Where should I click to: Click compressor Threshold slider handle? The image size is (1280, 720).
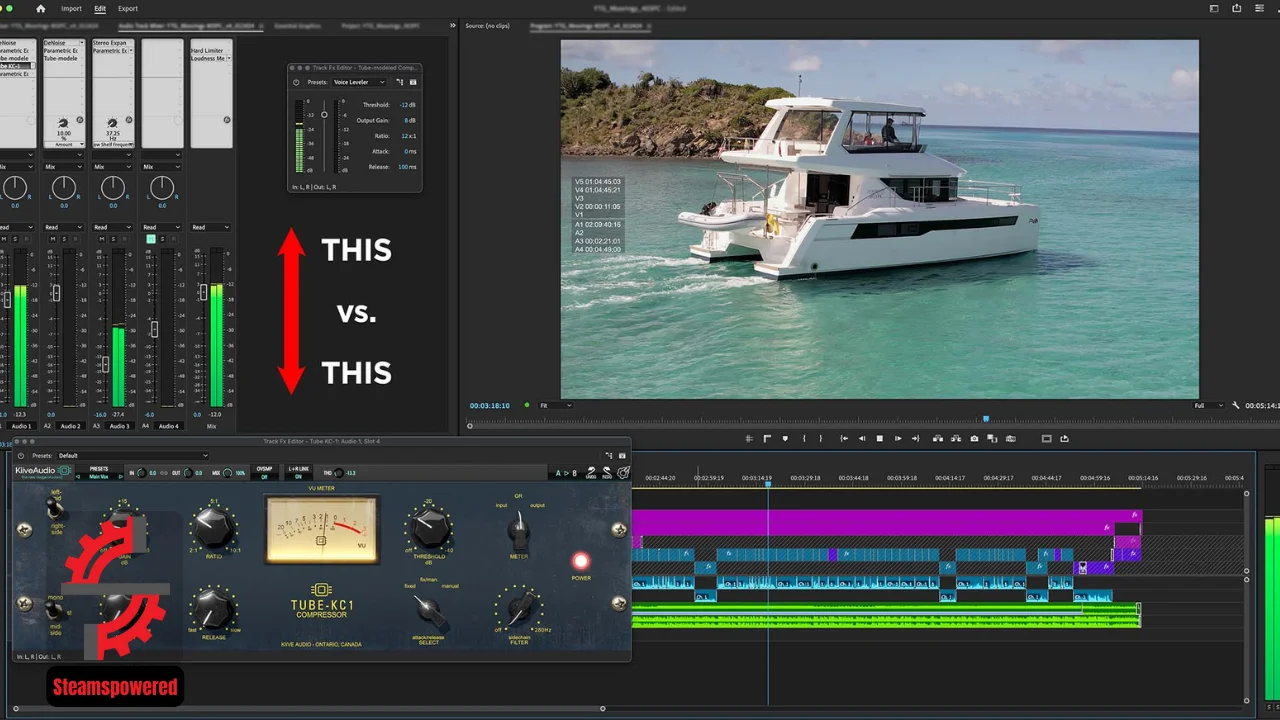click(324, 115)
